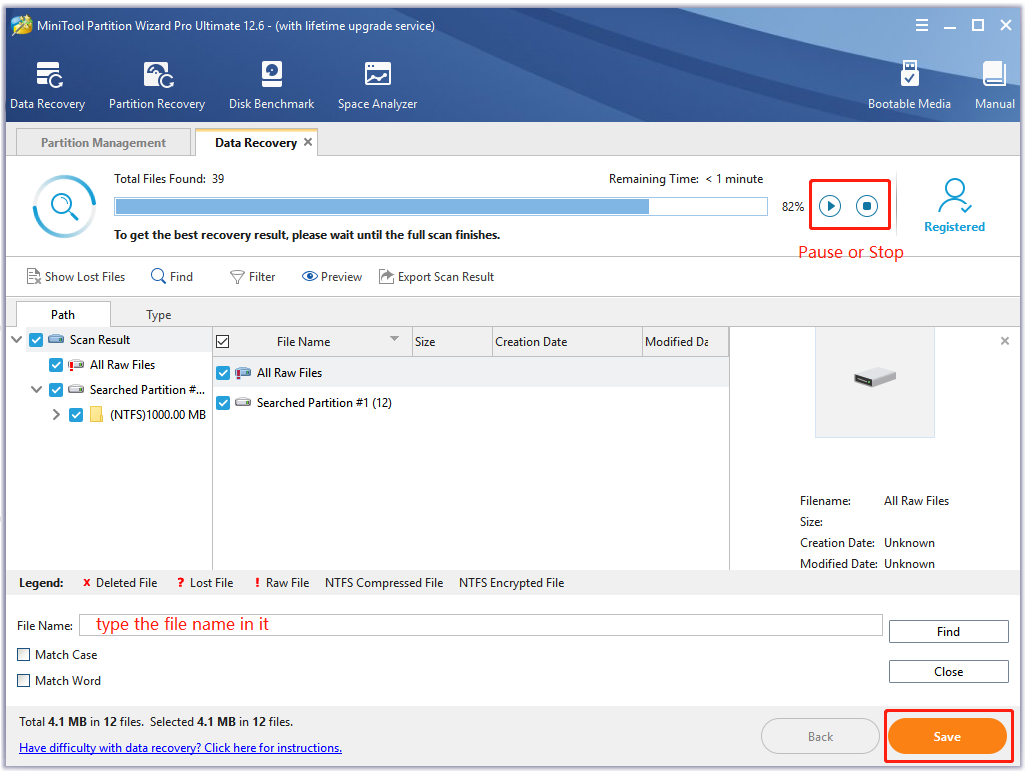Uncheck Searched Partition #1 (12) row
This screenshot has height=772, width=1030.
click(x=223, y=403)
